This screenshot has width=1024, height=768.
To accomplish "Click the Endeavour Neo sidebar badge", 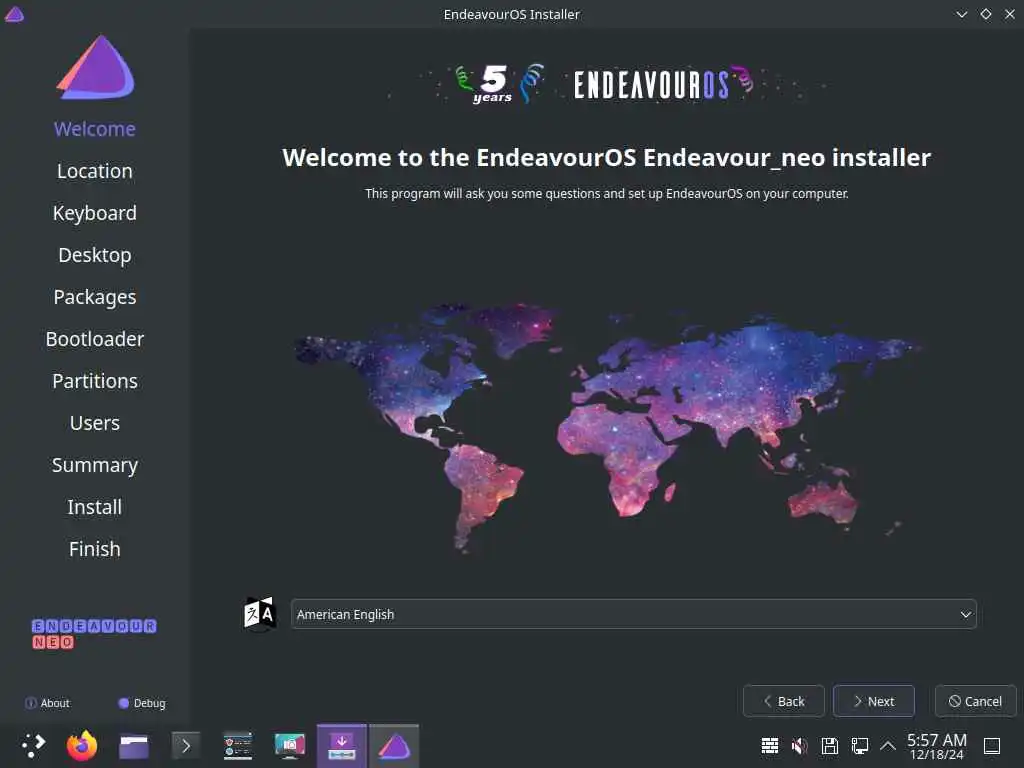I will point(94,634).
